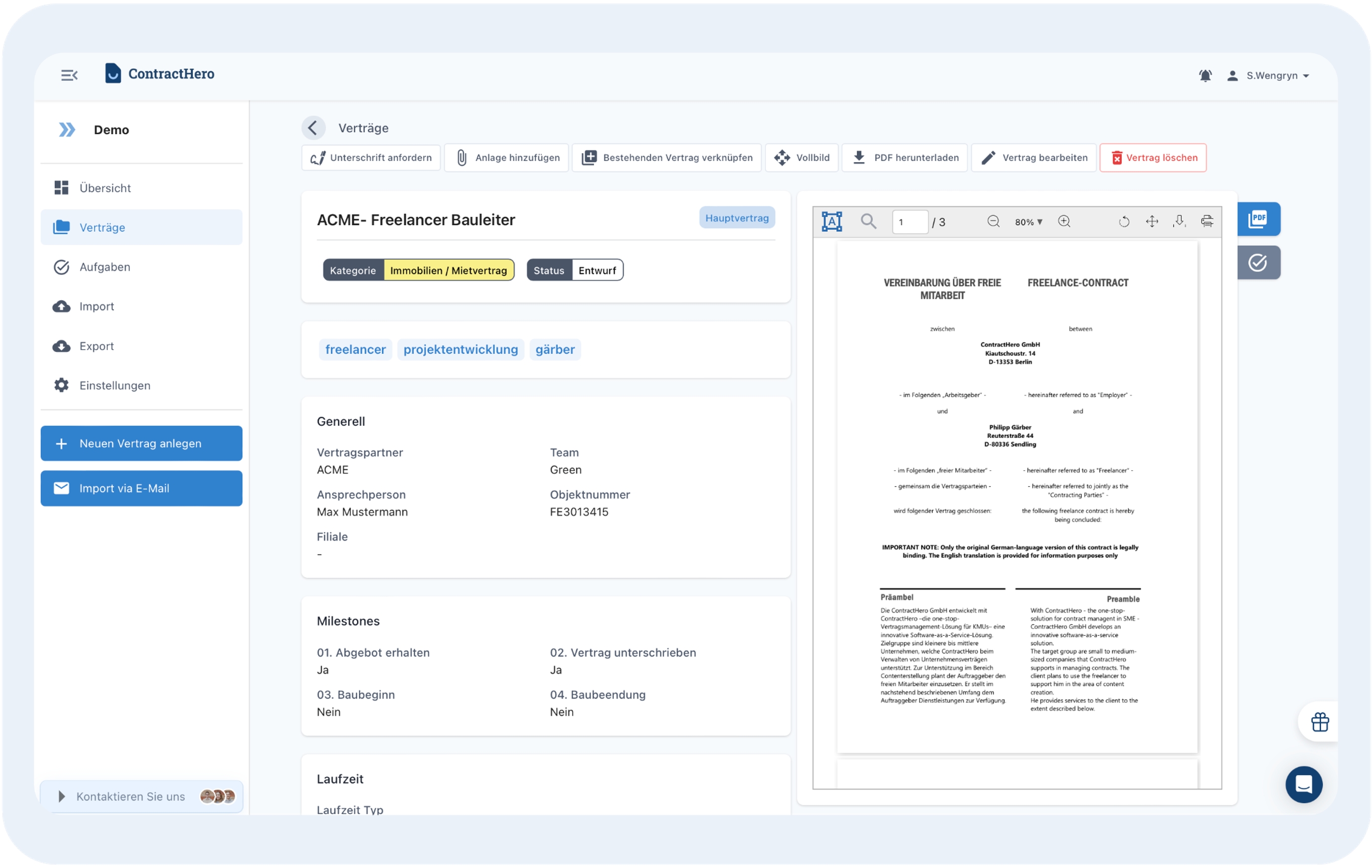Screen dimensions: 1372x868
Task: Zoom out in the PDF viewer
Action: [x=993, y=222]
